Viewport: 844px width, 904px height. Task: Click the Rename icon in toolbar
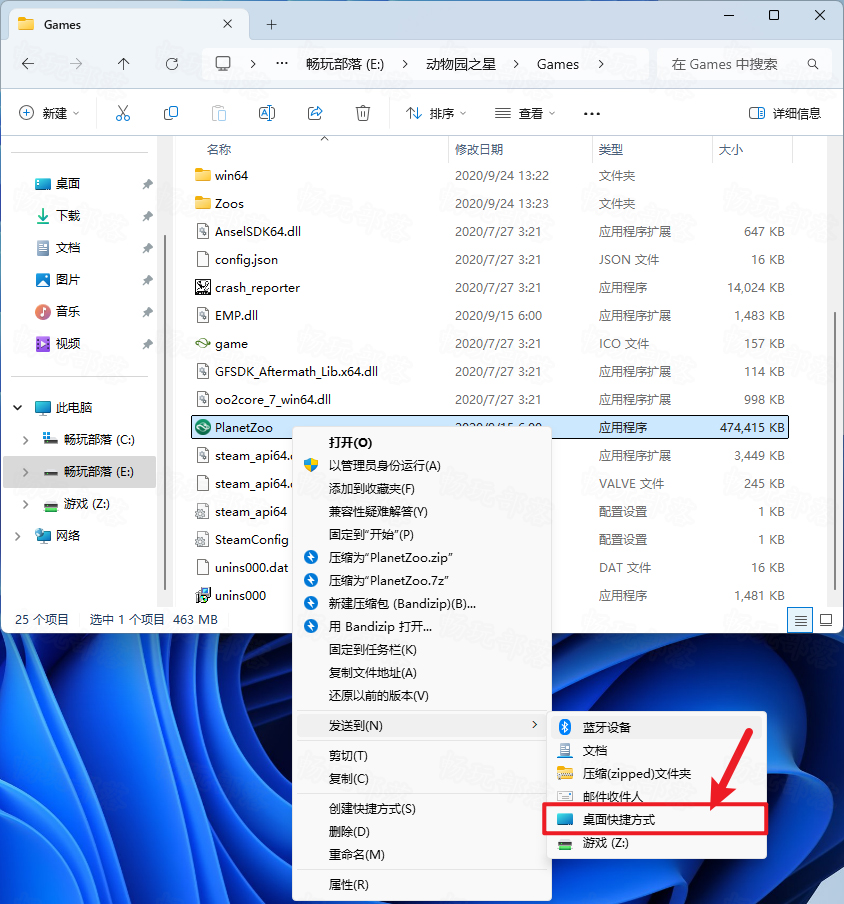point(267,113)
